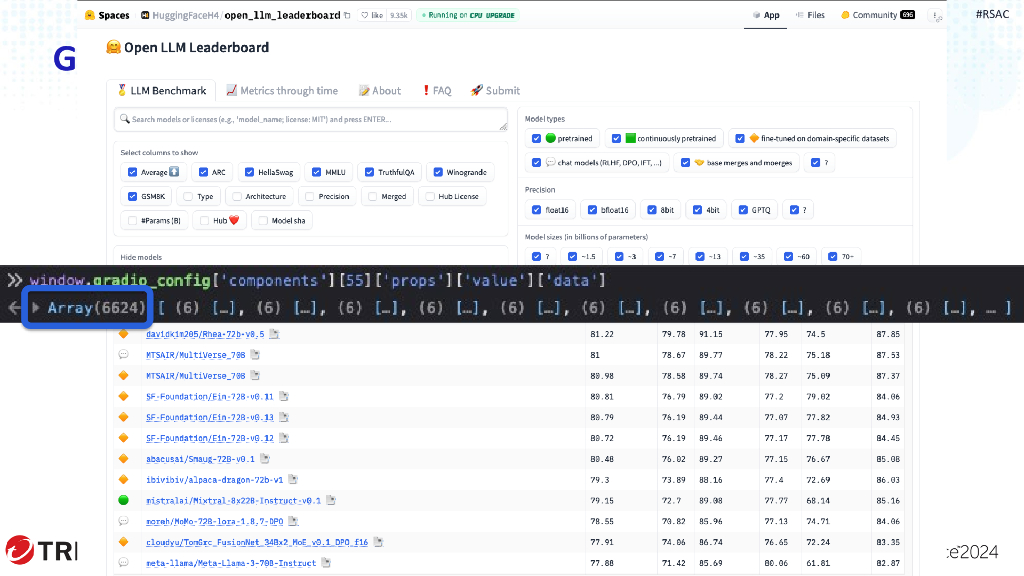Screen dimensions: 1024x576
Task: Switch to Metrics through time tab
Action: click(x=282, y=91)
